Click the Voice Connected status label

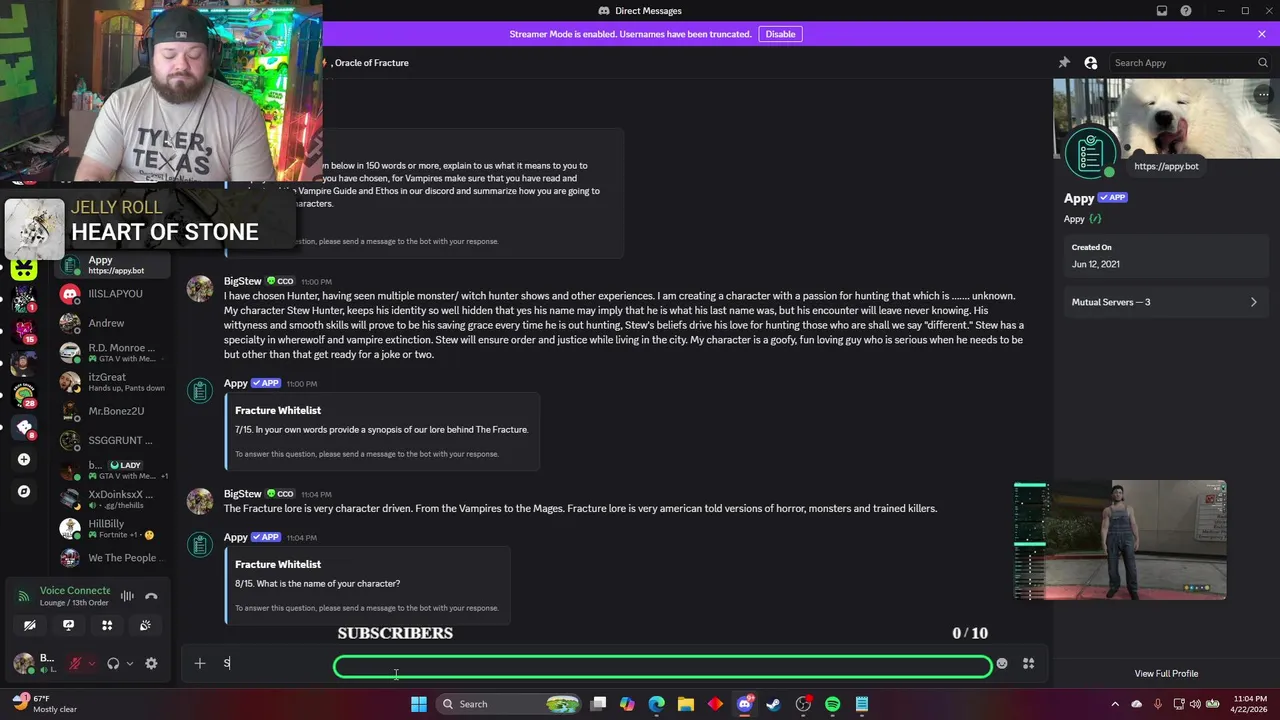coord(75,591)
